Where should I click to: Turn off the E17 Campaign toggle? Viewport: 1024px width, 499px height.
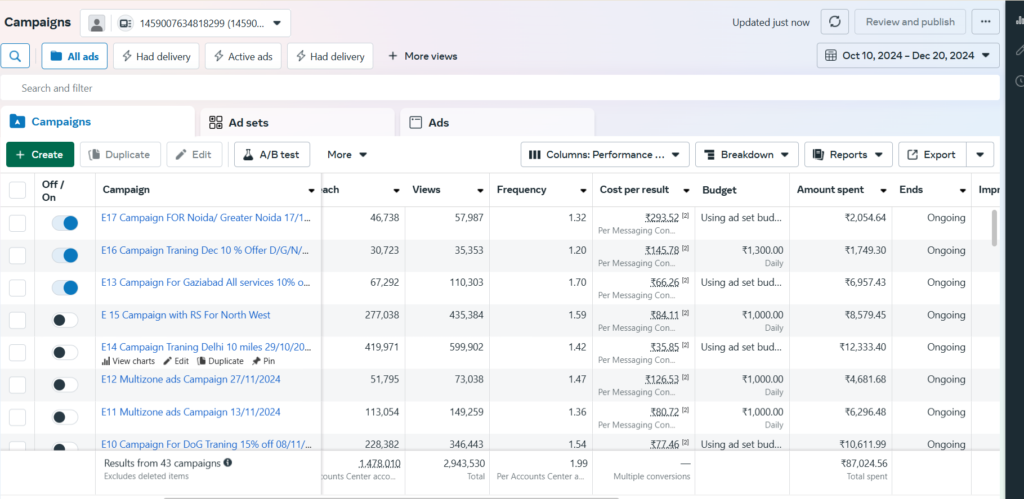65,223
